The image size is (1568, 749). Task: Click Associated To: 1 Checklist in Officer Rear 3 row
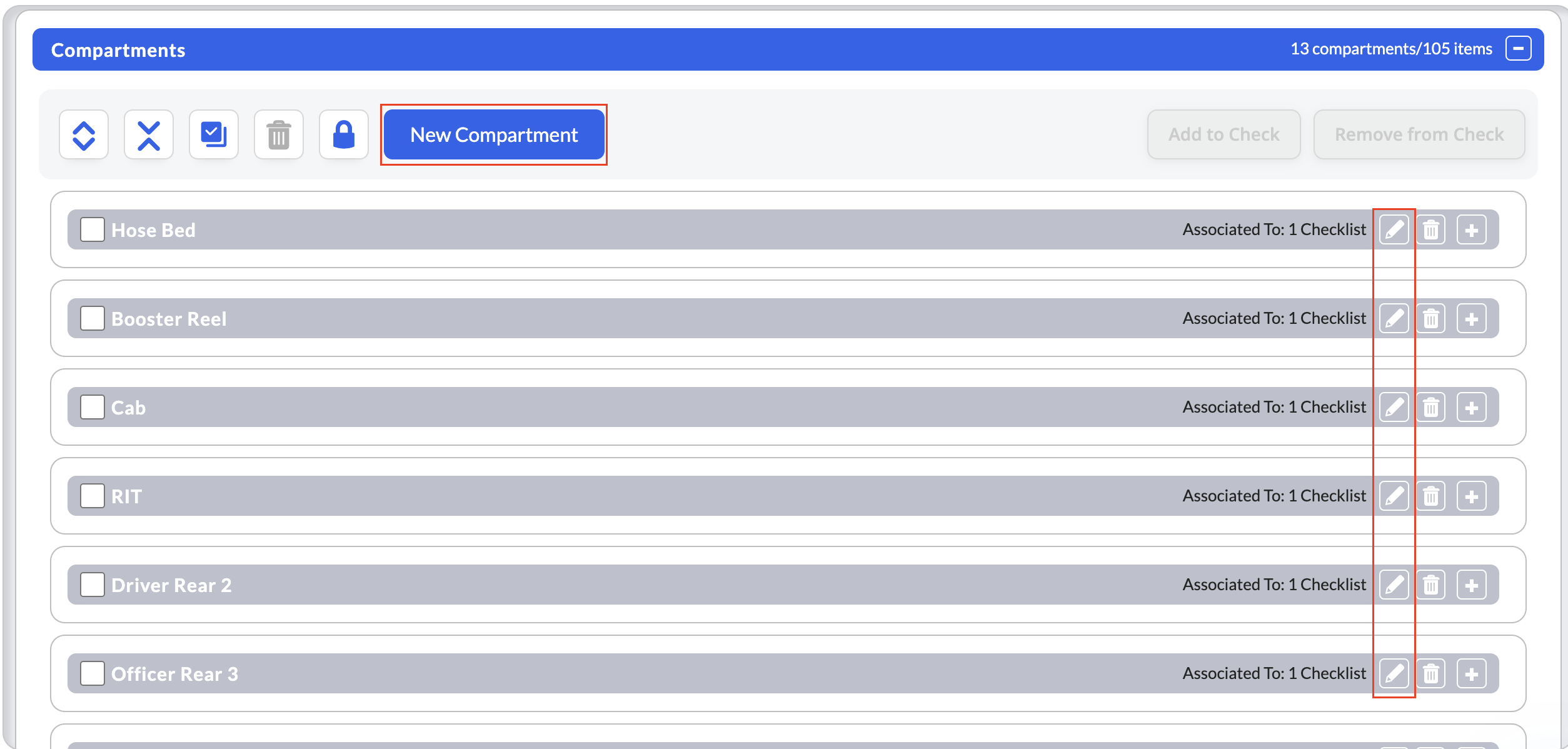pyautogui.click(x=1274, y=673)
